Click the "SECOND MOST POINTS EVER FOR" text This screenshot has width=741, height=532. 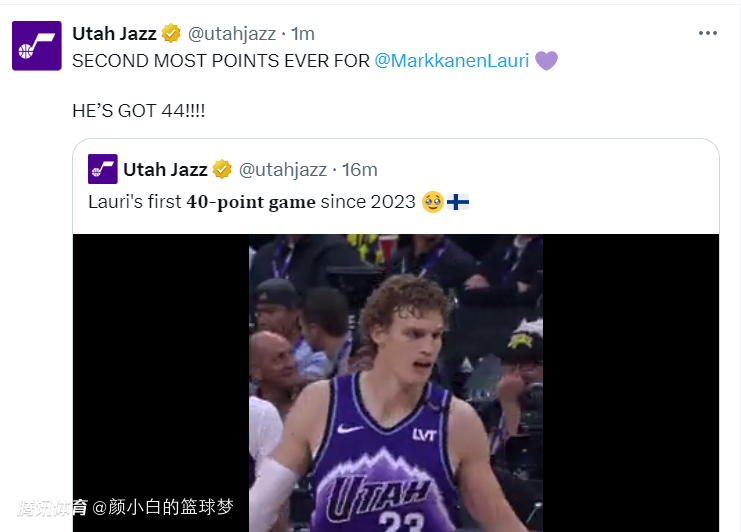220,60
